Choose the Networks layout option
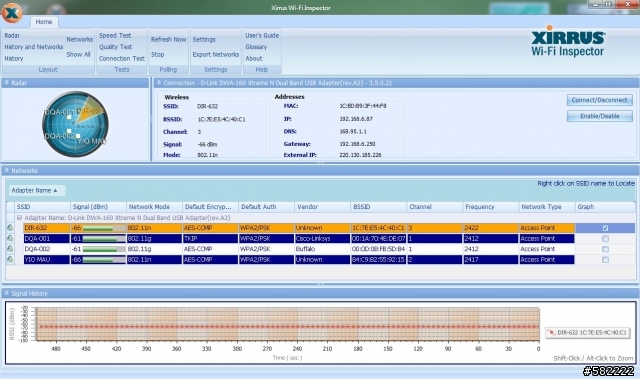The height and width of the screenshot is (379, 640). (79, 39)
